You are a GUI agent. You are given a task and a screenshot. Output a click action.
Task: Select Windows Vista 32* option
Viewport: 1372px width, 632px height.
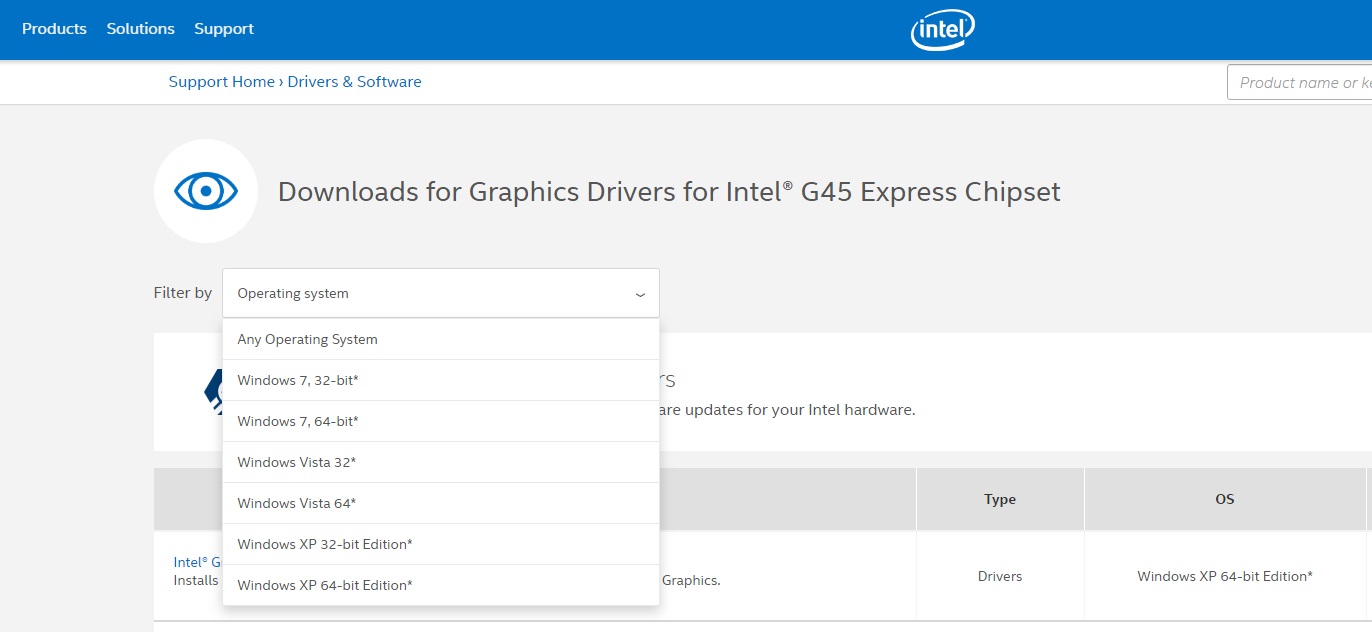pos(441,463)
